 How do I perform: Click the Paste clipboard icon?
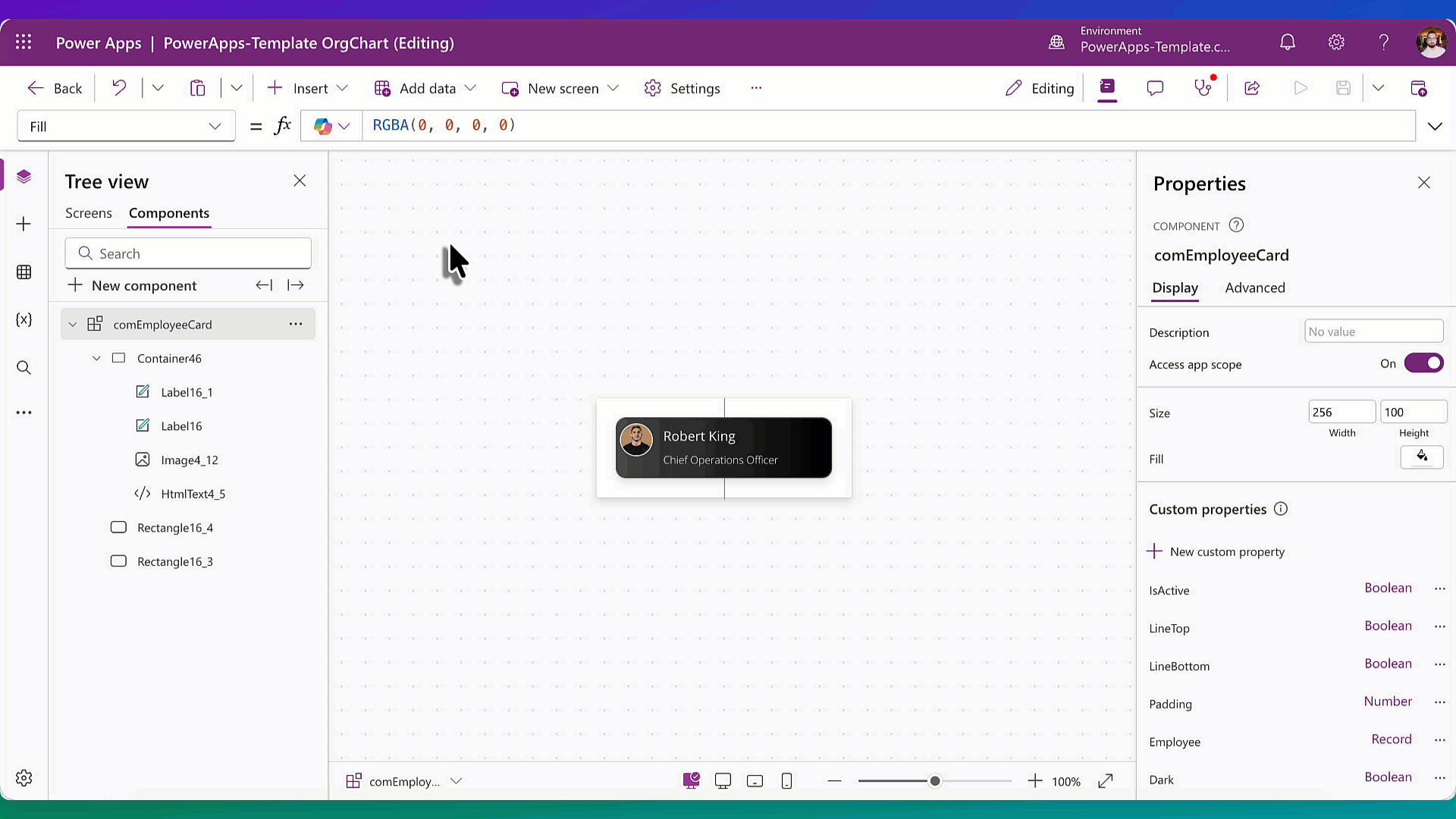coord(197,88)
